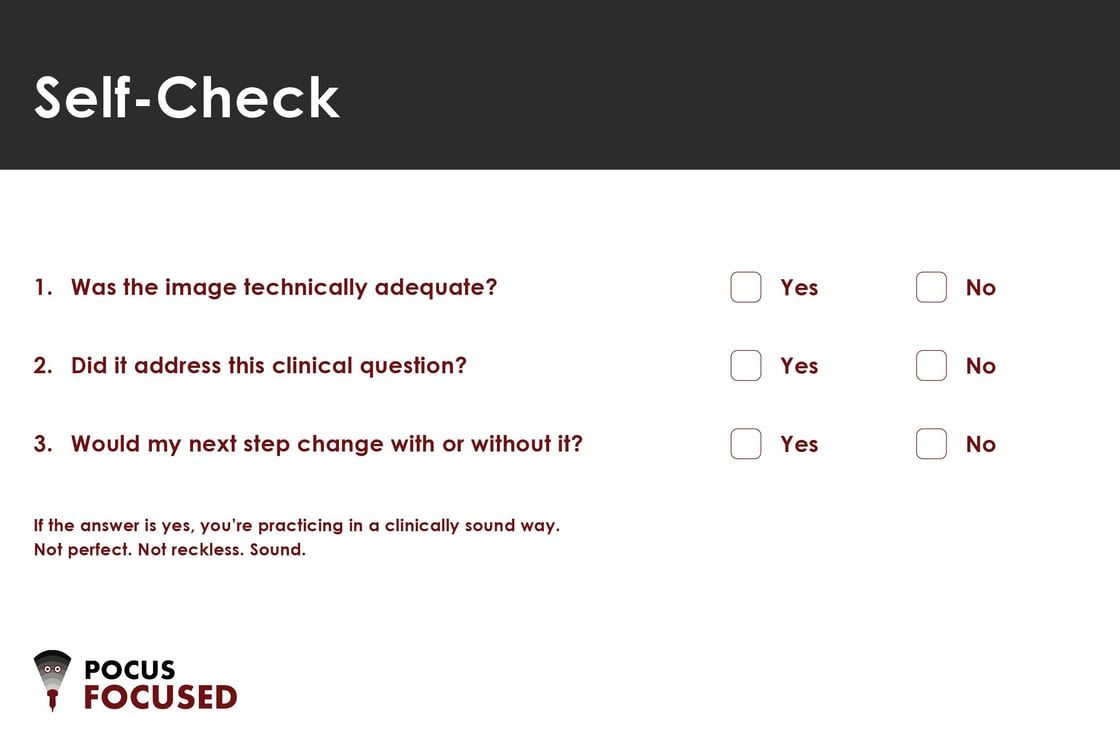Screen dimensions: 1120x746
Task: Click the "Yes" label on question 2
Action: (799, 366)
